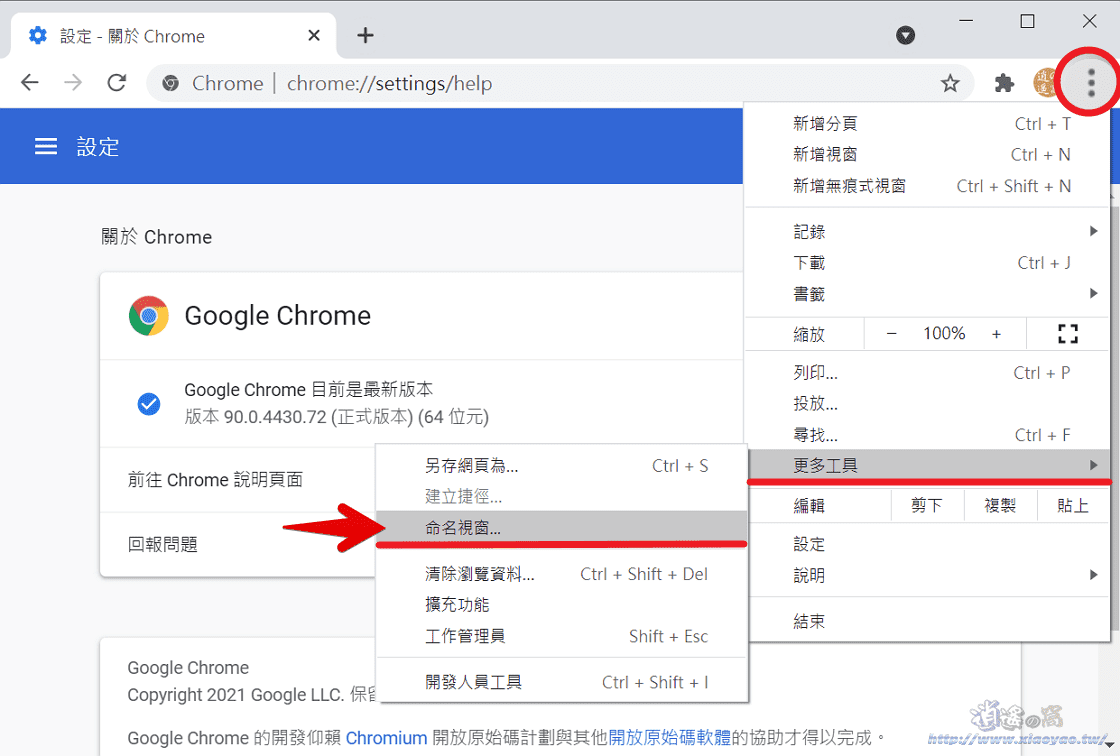The width and height of the screenshot is (1120, 756).
Task: Close the 設定 - 關於 Chrome tab
Action: (x=314, y=35)
